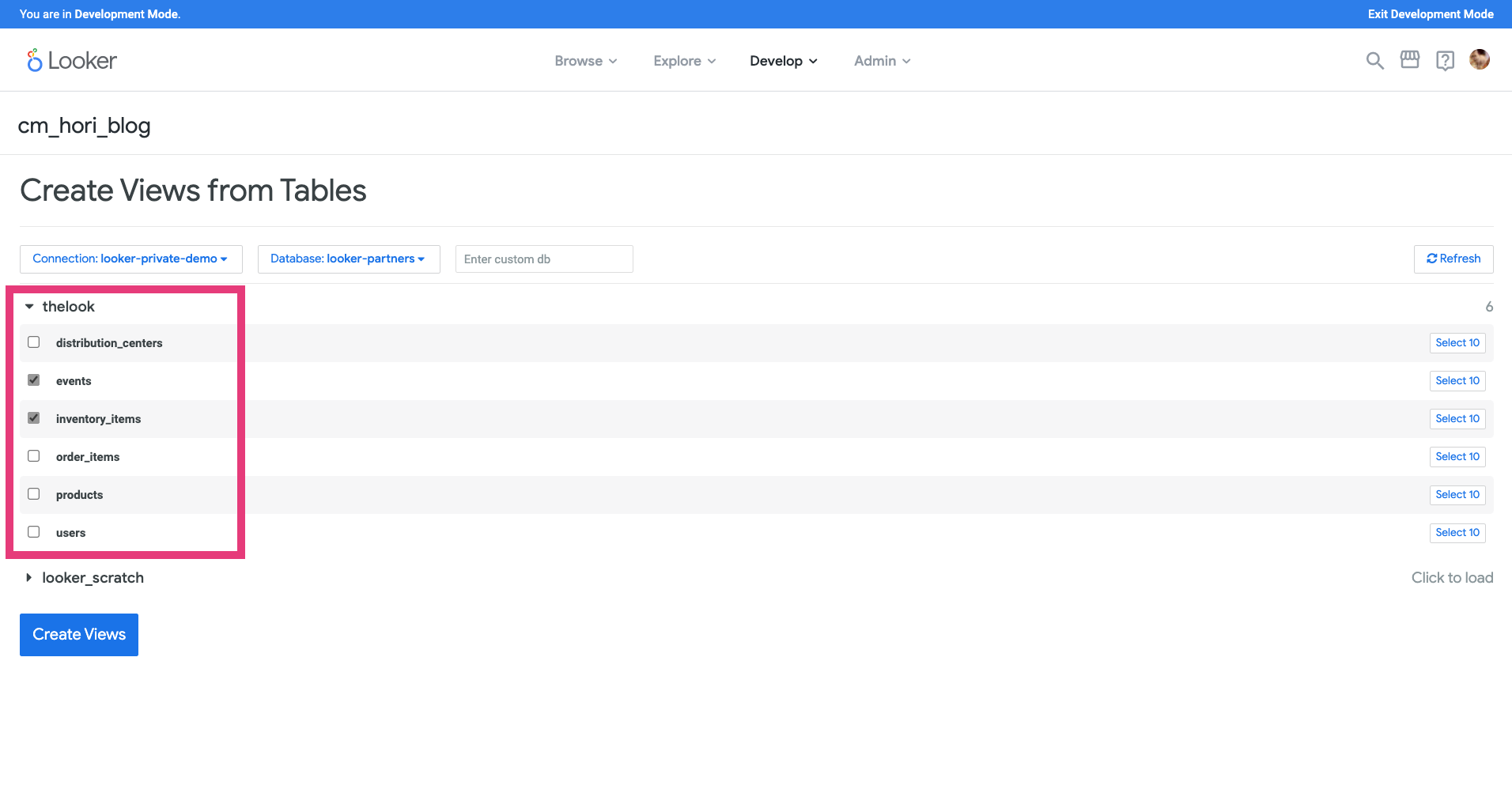Click the Enter custom db input field
1512x812 pixels.
coord(543,259)
